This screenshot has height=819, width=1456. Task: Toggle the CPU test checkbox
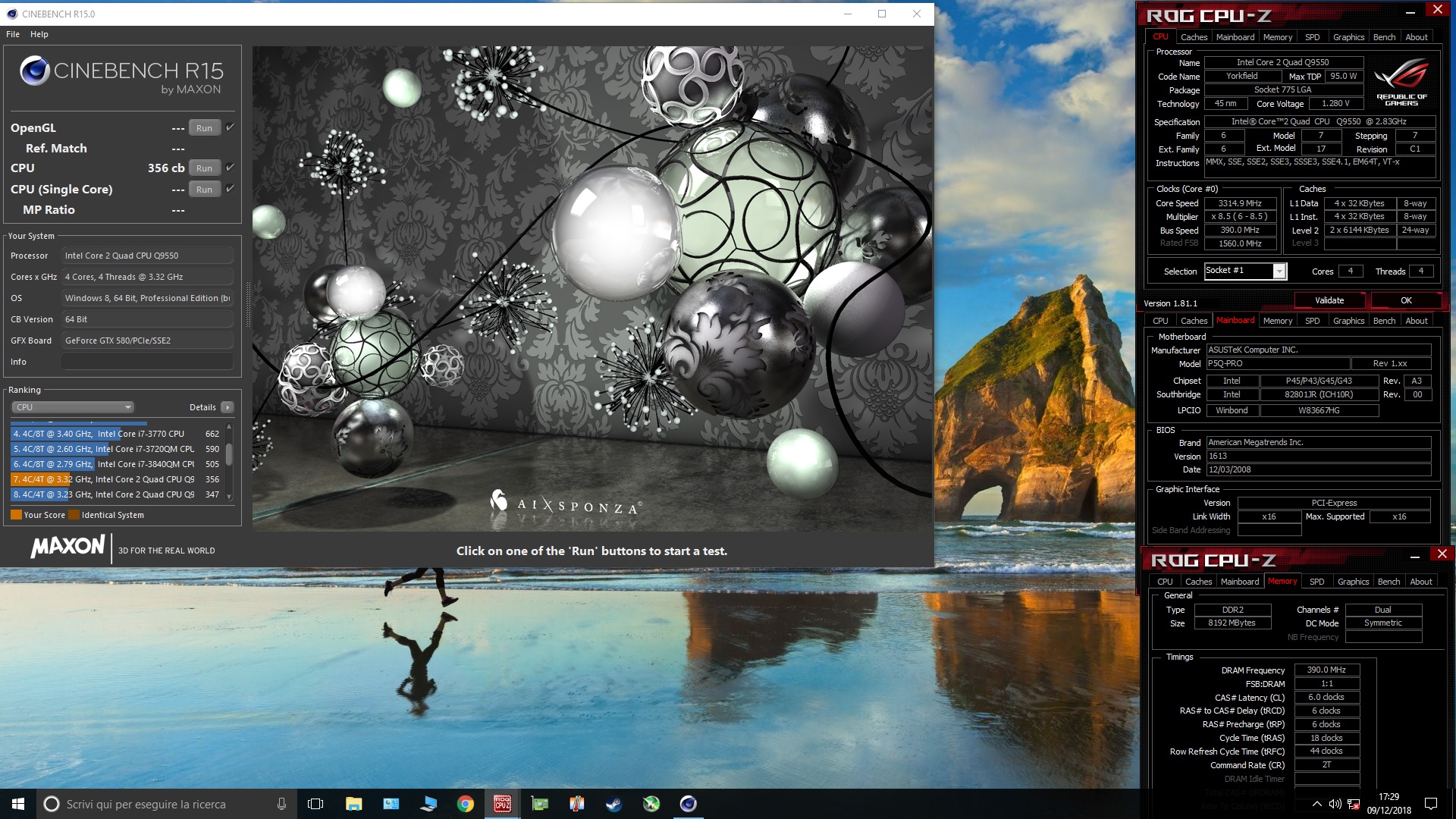[230, 168]
